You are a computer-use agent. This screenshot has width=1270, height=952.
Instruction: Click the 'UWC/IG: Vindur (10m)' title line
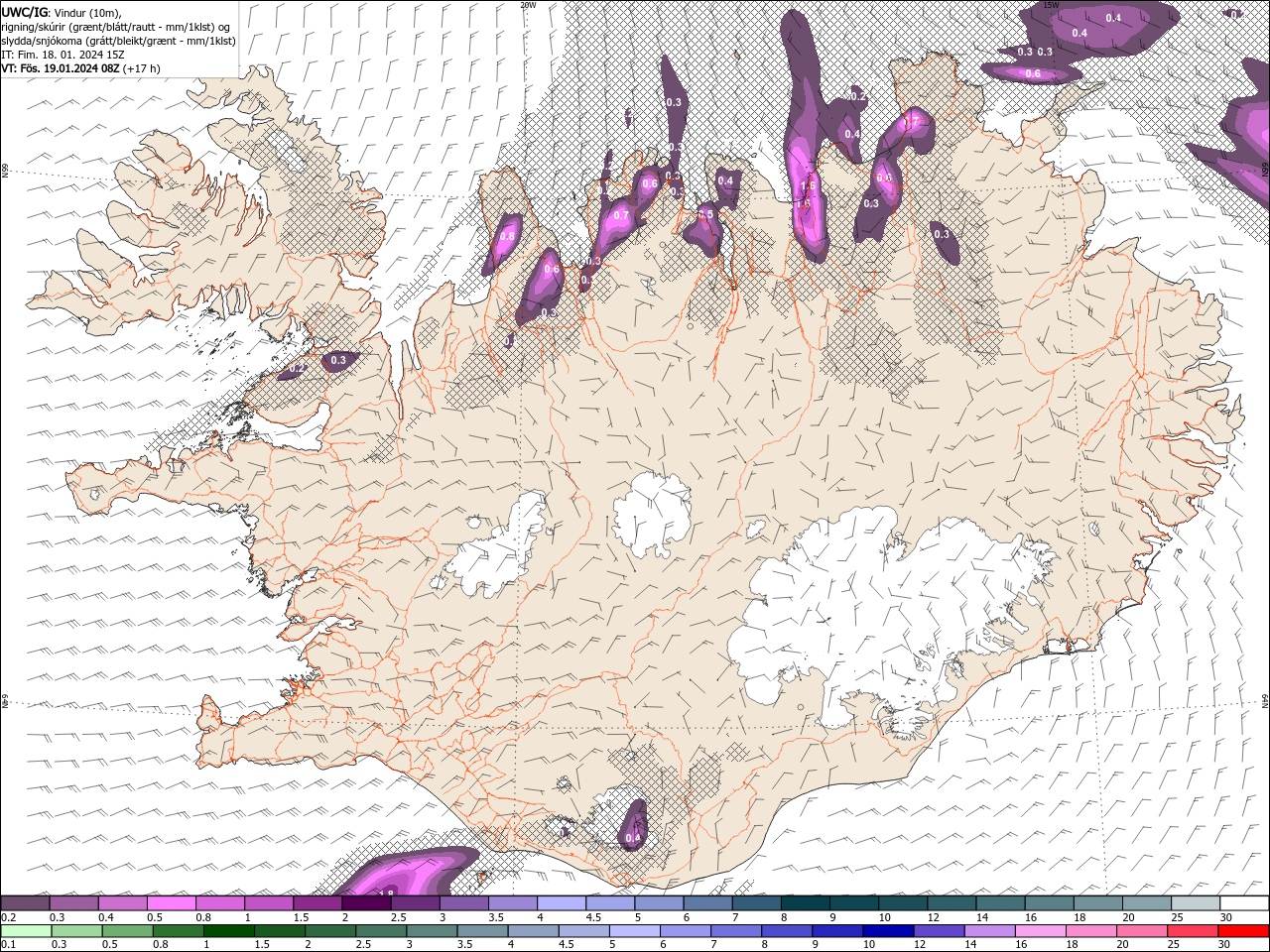point(62,12)
